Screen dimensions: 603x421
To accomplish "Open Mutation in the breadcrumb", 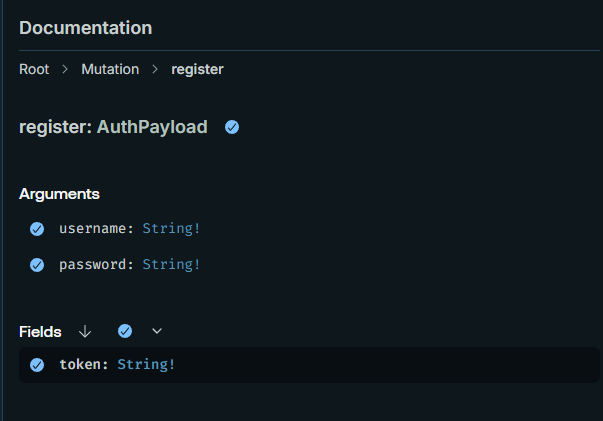I will (x=110, y=70).
